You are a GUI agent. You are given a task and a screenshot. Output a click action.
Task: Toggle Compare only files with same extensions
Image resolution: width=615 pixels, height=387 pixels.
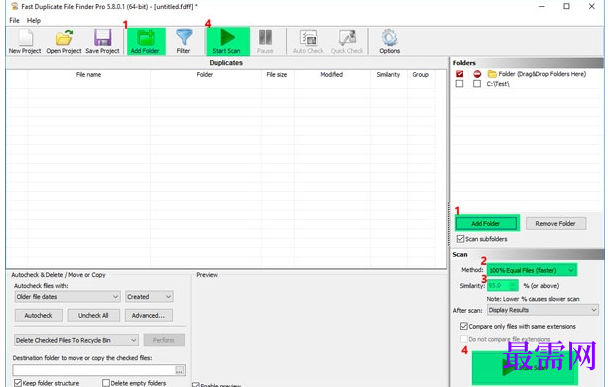click(464, 326)
